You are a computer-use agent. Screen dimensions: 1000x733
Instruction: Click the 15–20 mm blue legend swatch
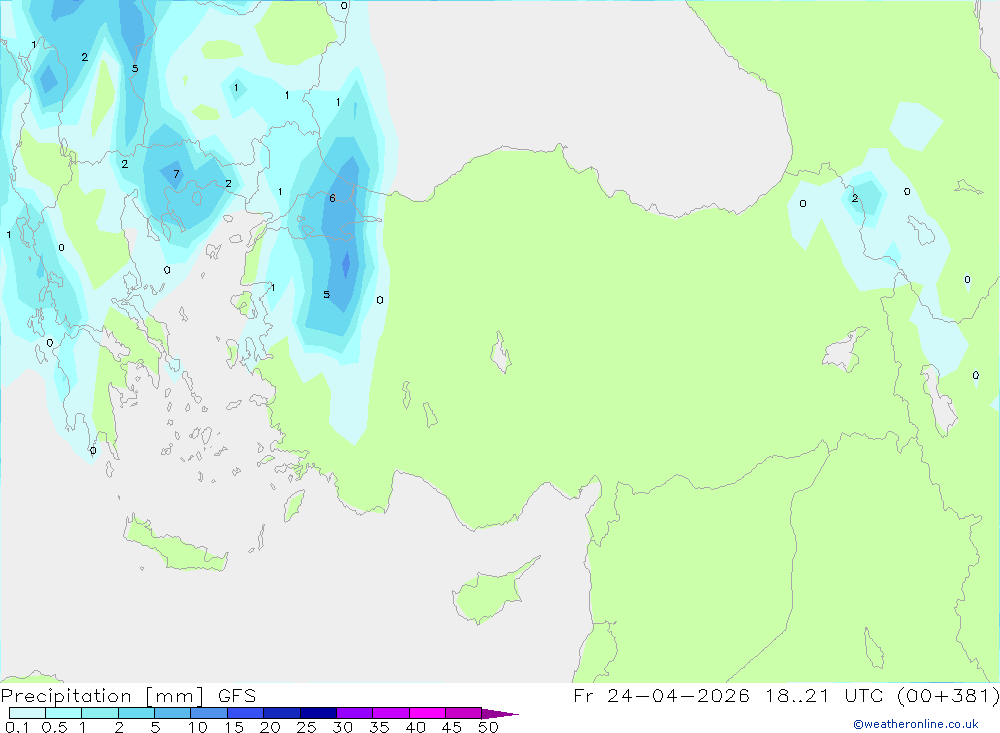[x=246, y=713]
